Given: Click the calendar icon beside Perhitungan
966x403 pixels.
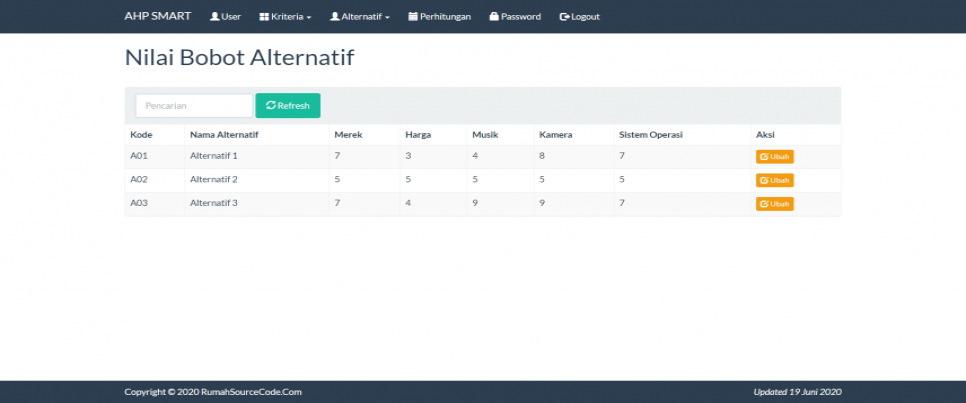Looking at the screenshot, I should [413, 17].
